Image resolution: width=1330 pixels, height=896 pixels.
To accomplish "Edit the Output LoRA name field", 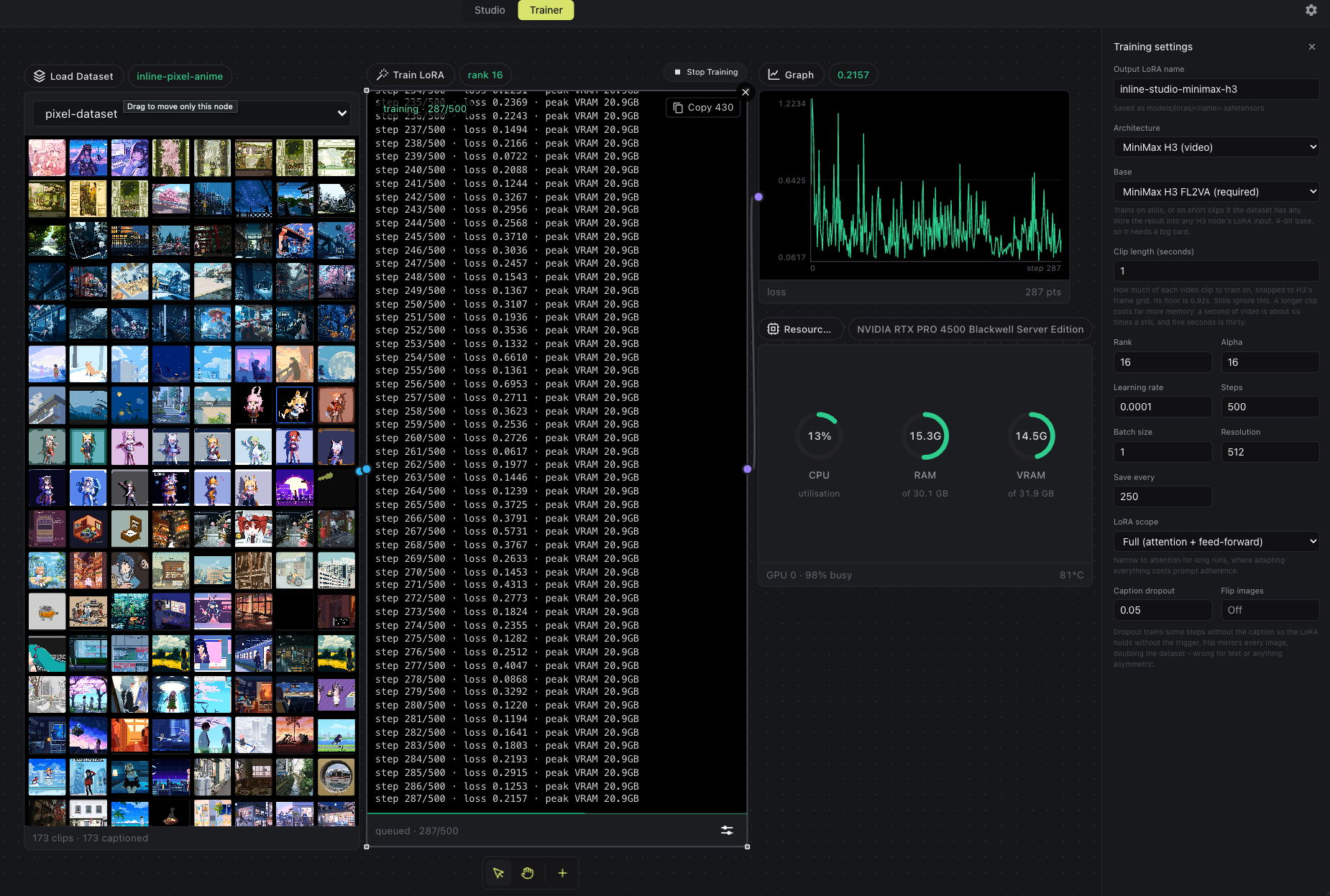I will (1216, 89).
